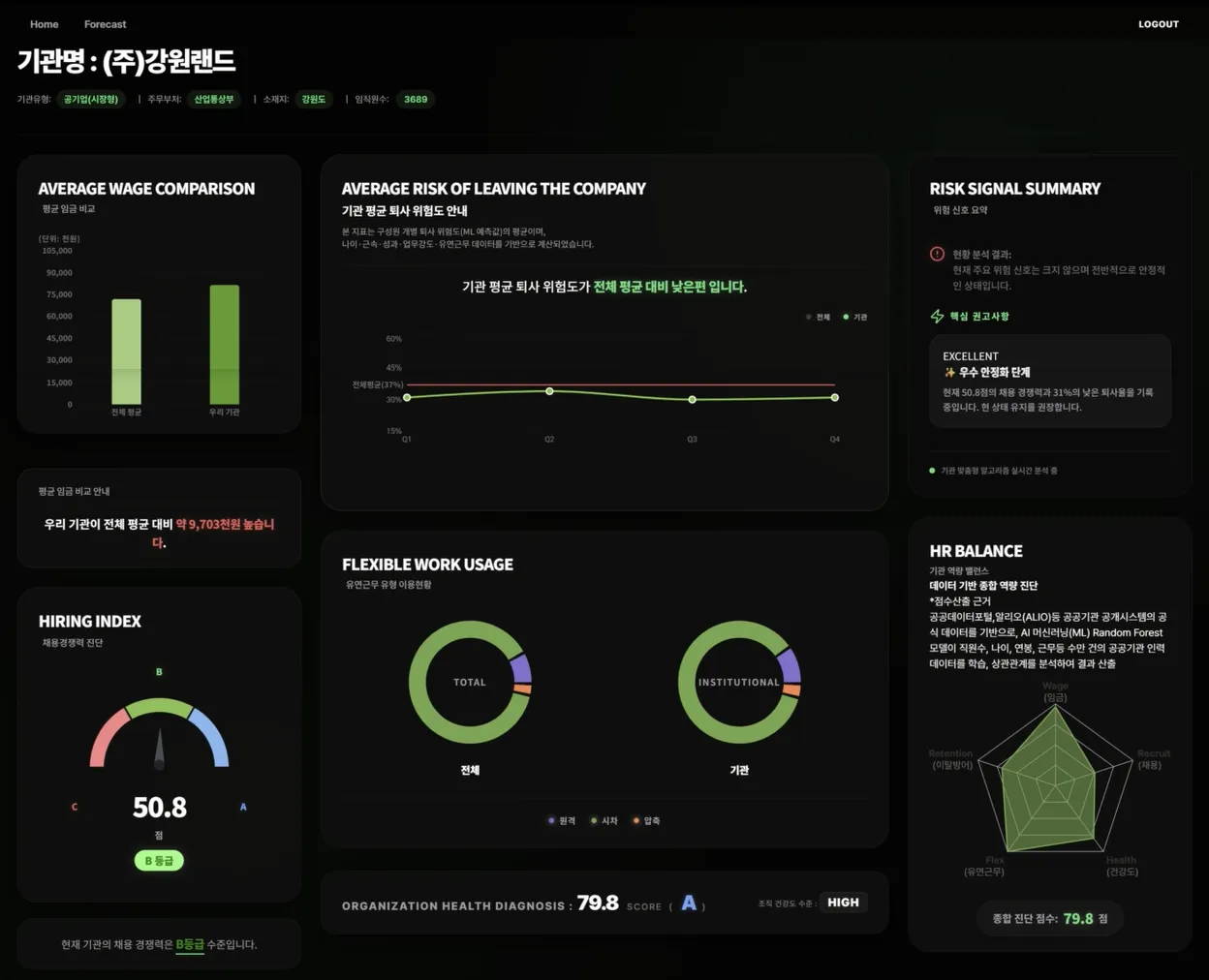Click the Health (건강도) radar axis label
1209x980 pixels.
click(1122, 866)
